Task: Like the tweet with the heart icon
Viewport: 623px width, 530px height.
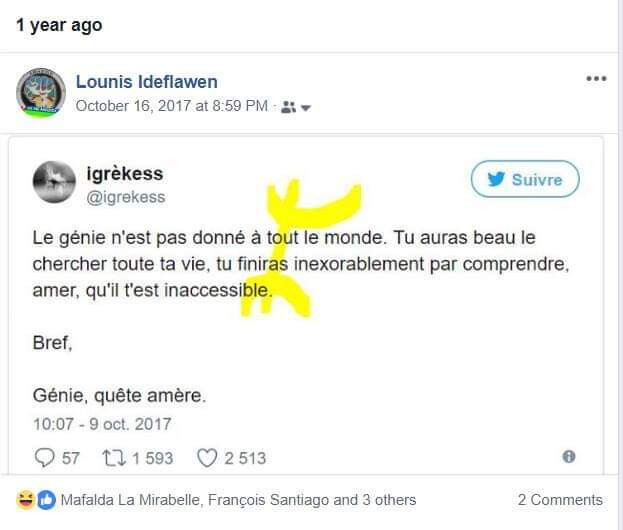Action: pyautogui.click(x=206, y=458)
